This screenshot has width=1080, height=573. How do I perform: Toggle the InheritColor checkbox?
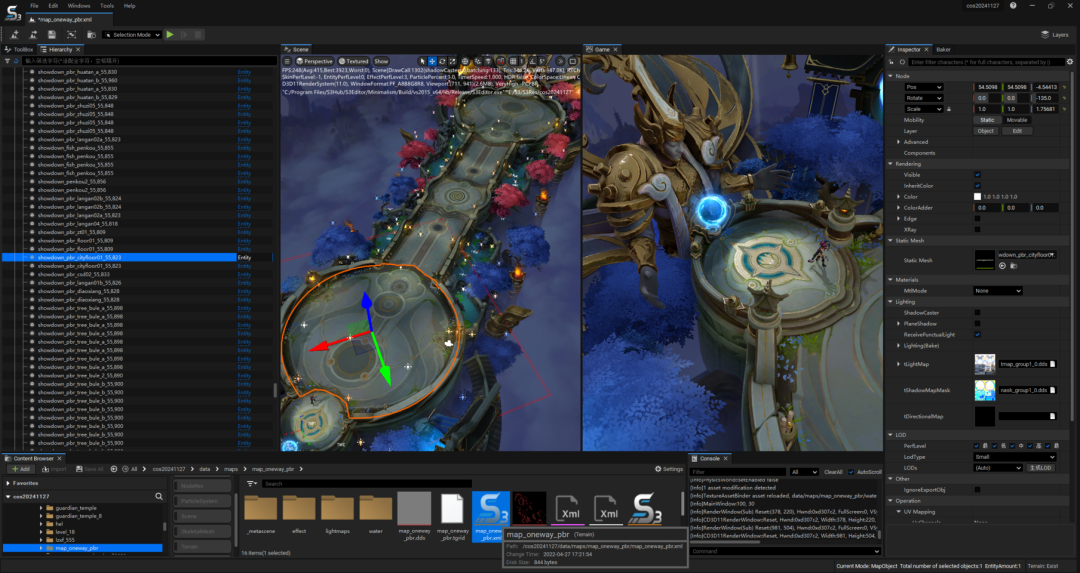click(977, 186)
